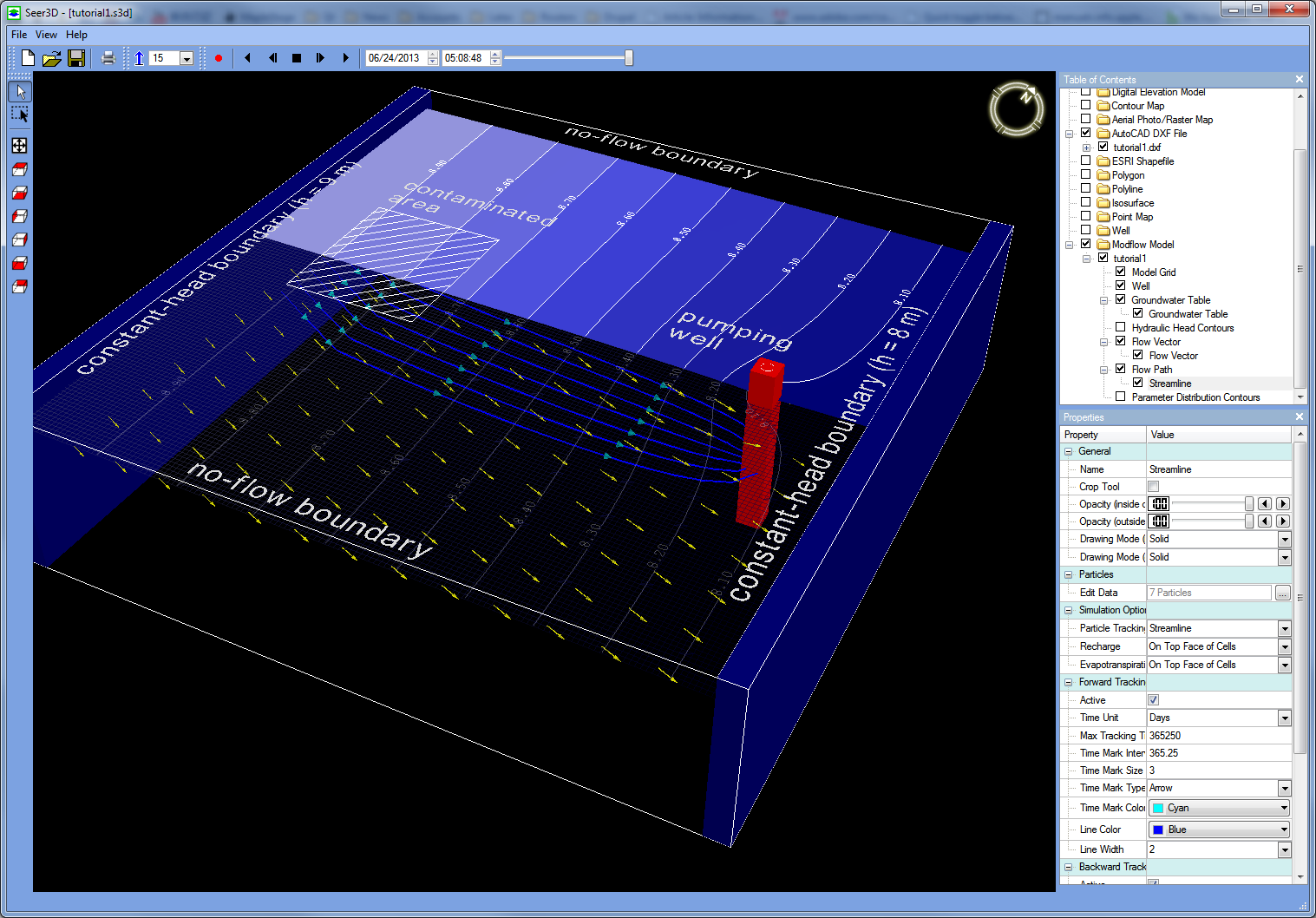Increase inside opacity with right arrow

1283,504
